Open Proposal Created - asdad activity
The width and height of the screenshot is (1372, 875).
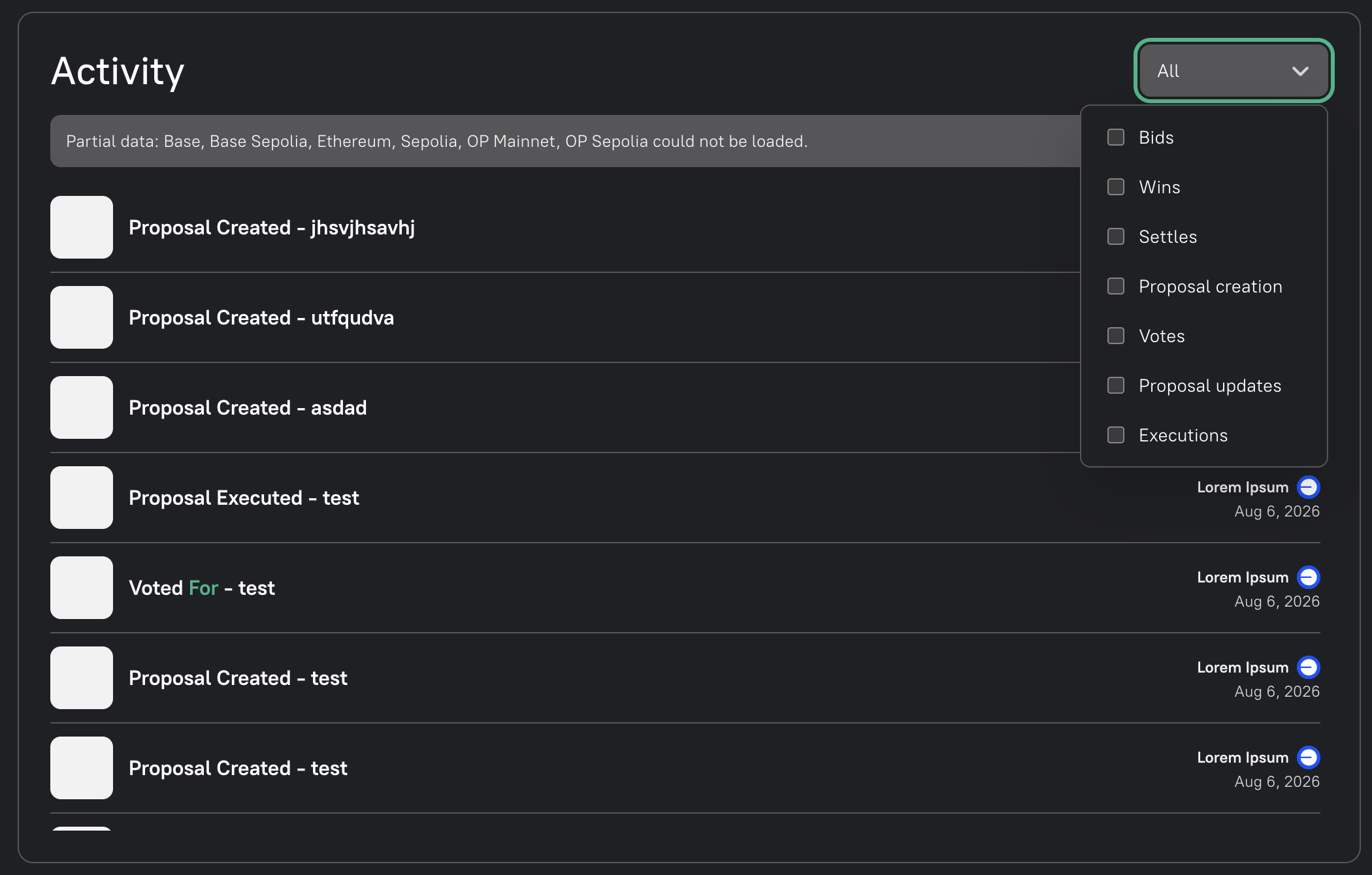click(248, 407)
